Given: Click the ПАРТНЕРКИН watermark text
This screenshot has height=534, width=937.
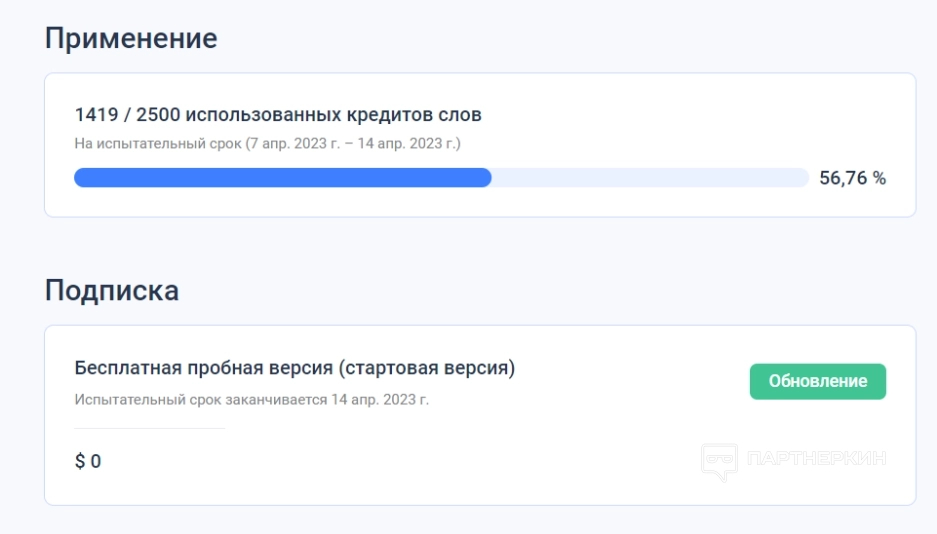Looking at the screenshot, I should (816, 460).
